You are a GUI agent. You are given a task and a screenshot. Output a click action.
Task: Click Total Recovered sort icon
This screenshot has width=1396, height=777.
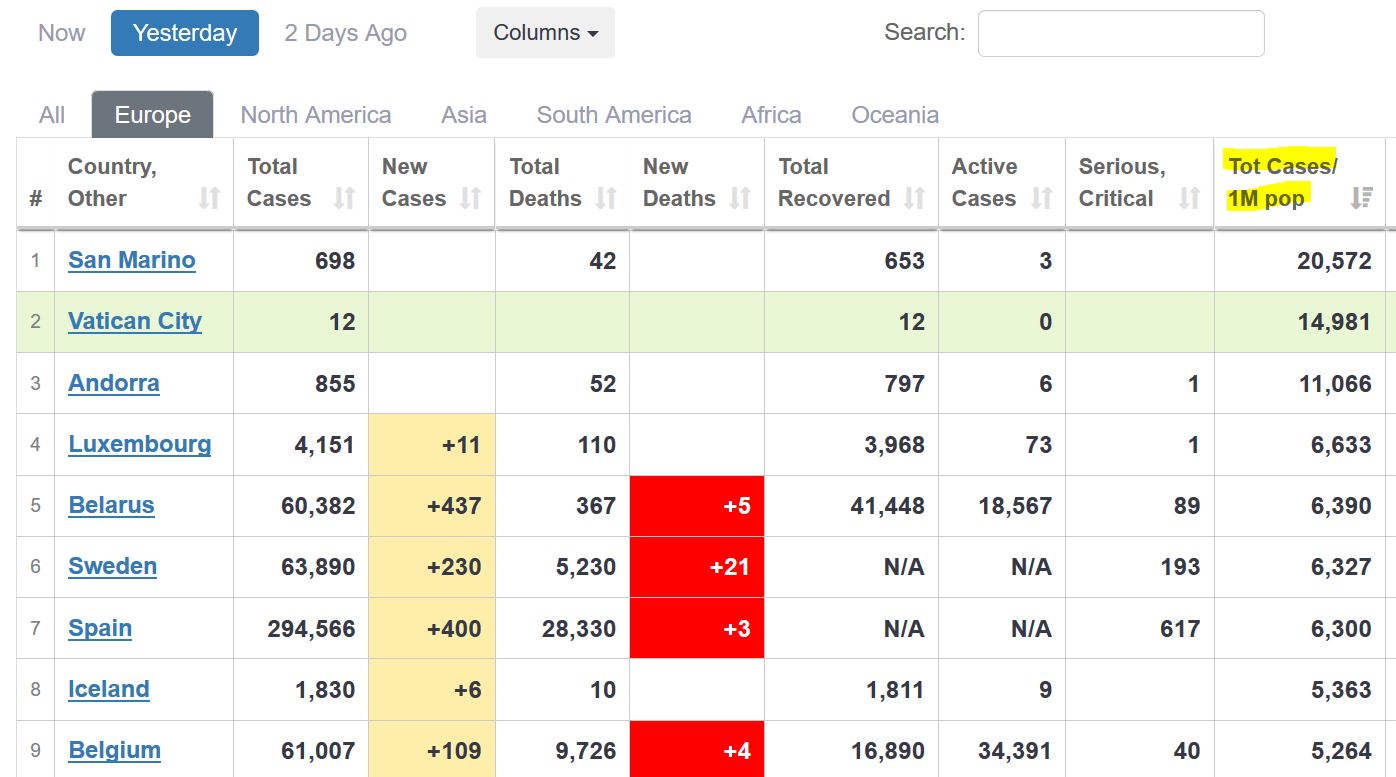point(914,198)
